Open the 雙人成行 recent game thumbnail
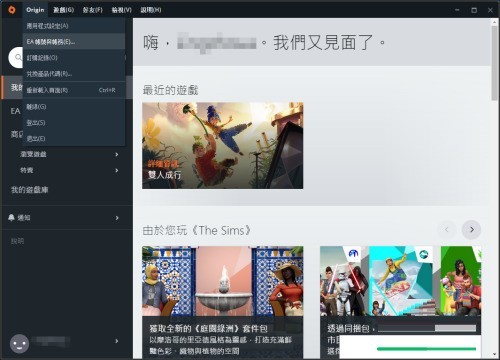 click(x=223, y=145)
